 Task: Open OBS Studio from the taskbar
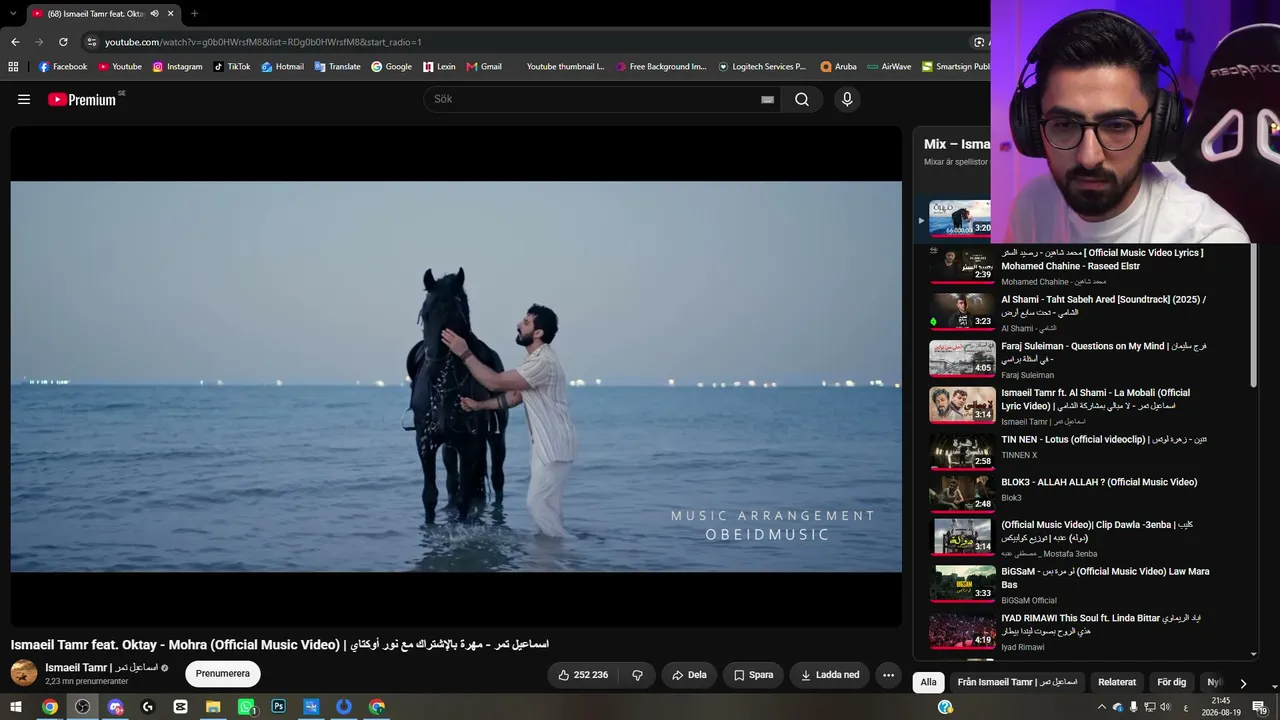(x=82, y=707)
